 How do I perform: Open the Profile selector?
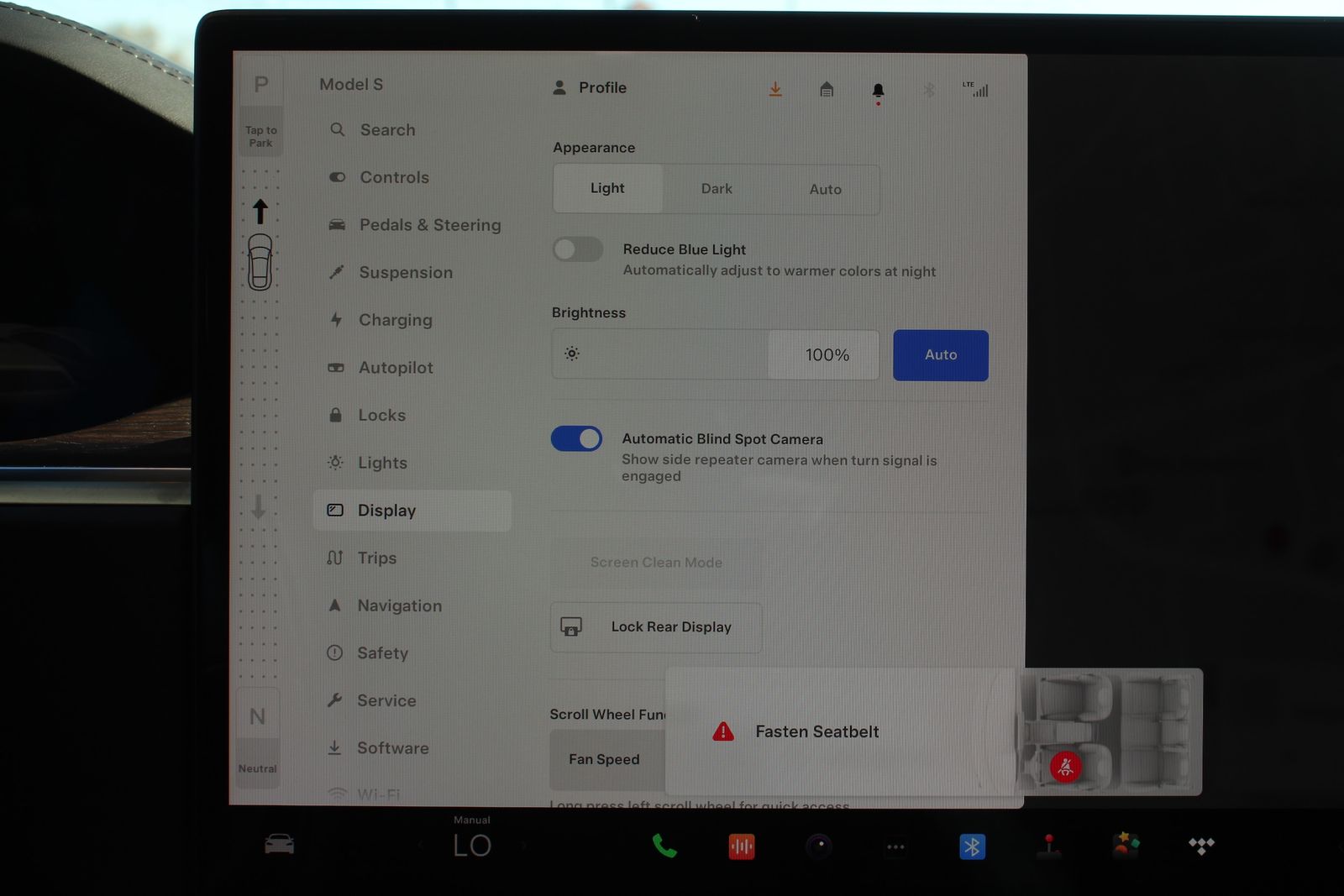pos(591,87)
